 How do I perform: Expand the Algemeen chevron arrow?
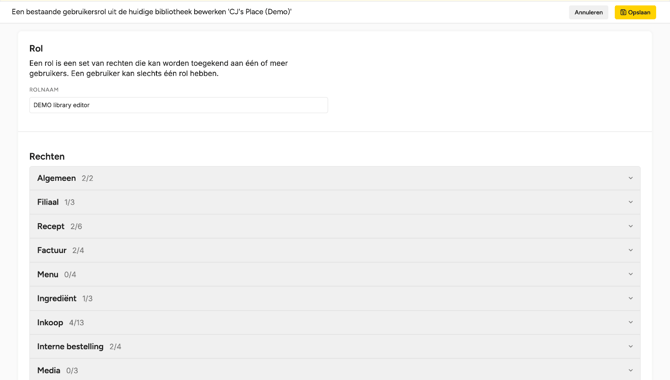click(x=631, y=178)
